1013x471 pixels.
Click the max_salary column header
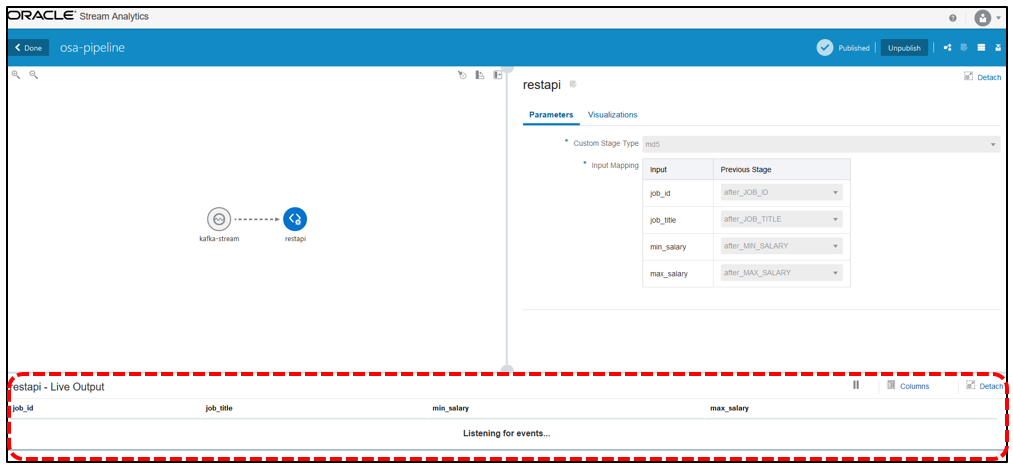(x=729, y=408)
